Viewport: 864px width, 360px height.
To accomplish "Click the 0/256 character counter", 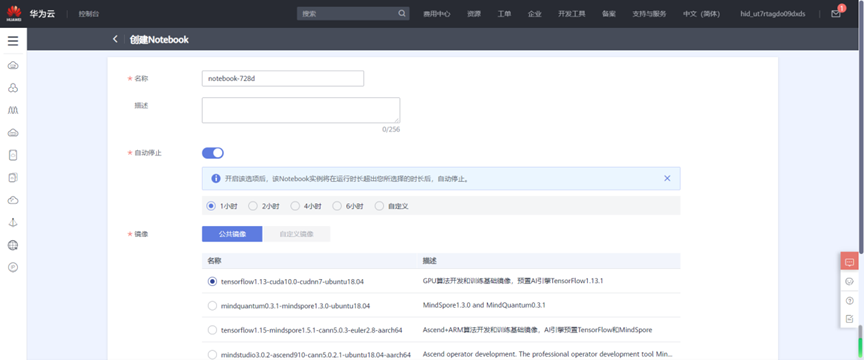I will click(391, 130).
